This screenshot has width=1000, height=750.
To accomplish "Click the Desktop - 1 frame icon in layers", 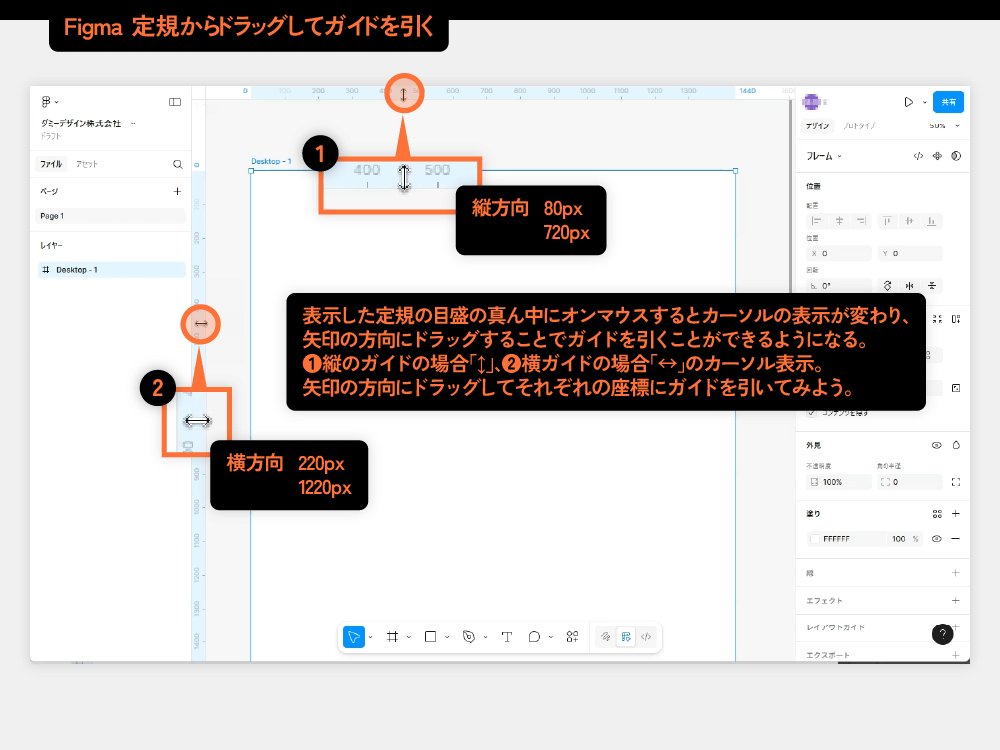I will pyautogui.click(x=46, y=270).
